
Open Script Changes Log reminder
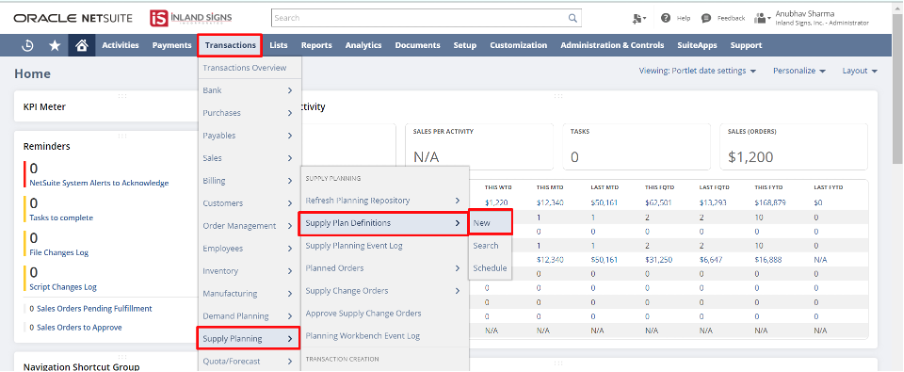63,287
